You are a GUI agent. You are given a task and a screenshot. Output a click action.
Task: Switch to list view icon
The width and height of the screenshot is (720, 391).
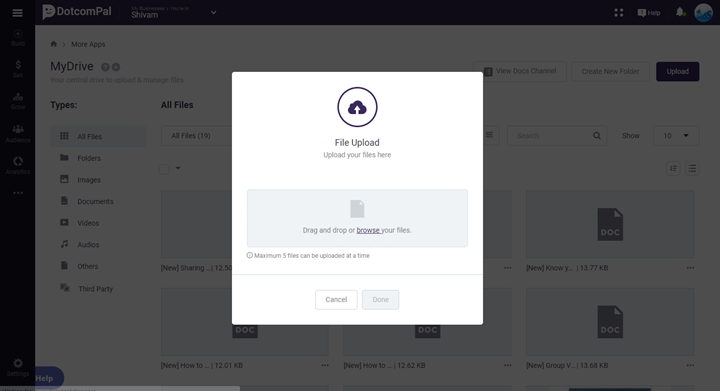(x=692, y=168)
